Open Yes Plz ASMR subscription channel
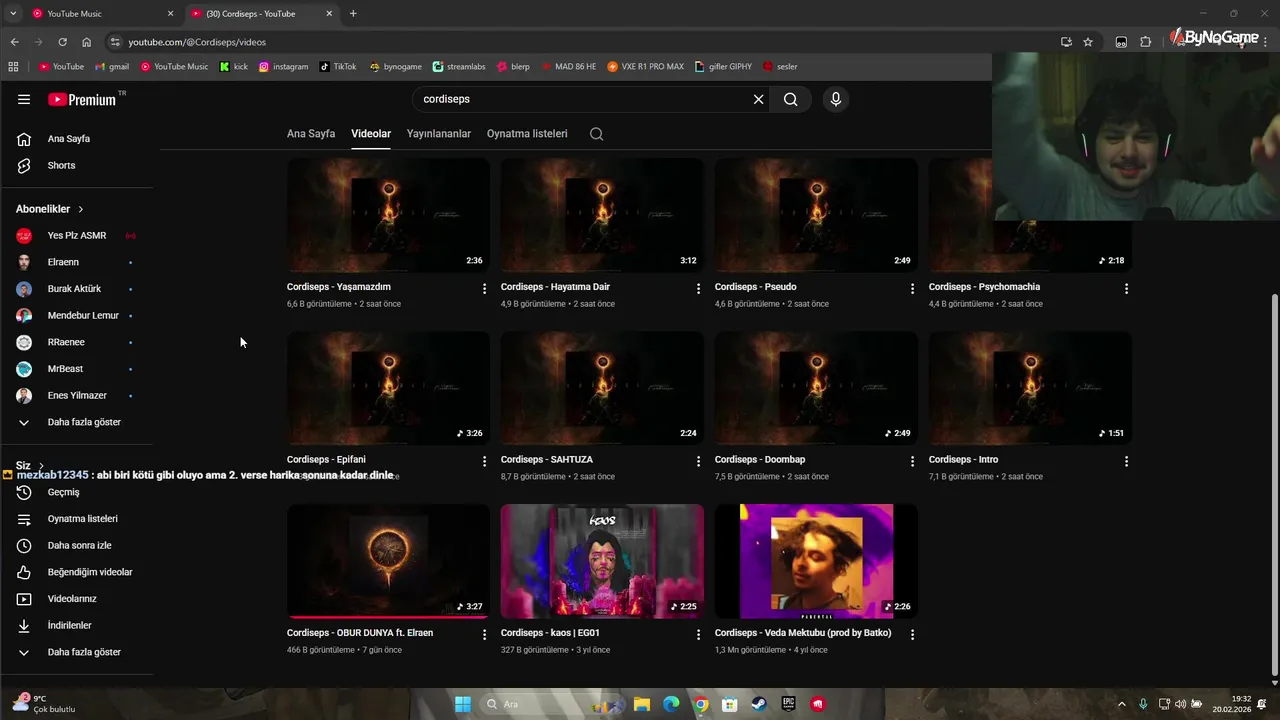This screenshot has width=1280, height=720. (76, 236)
